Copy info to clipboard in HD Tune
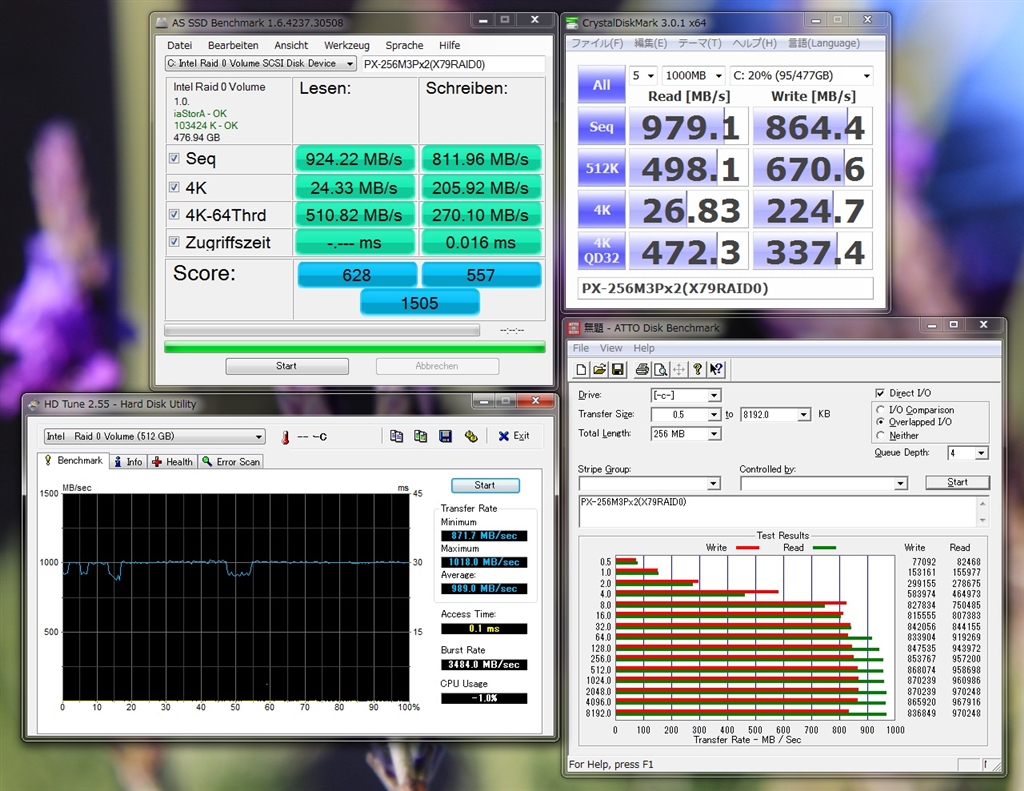This screenshot has height=791, width=1024. click(x=396, y=436)
